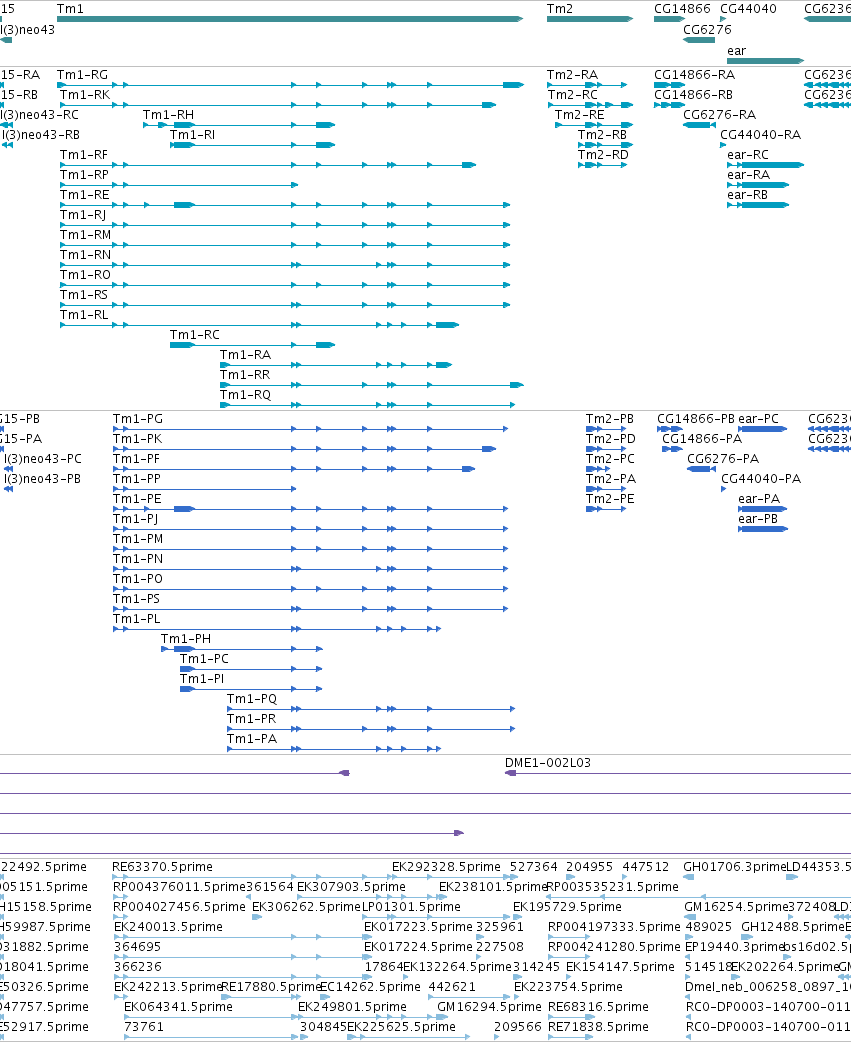
Task: Select the Tm2 gene bar
Action: 590,19
